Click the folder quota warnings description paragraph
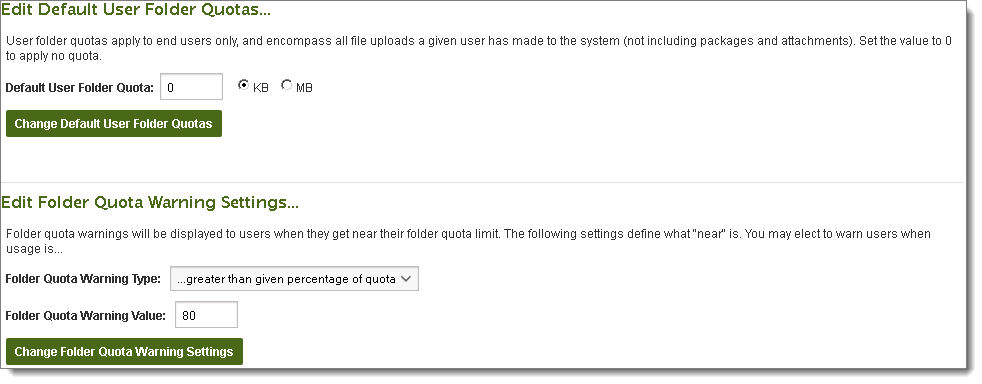982x384 pixels. [468, 241]
